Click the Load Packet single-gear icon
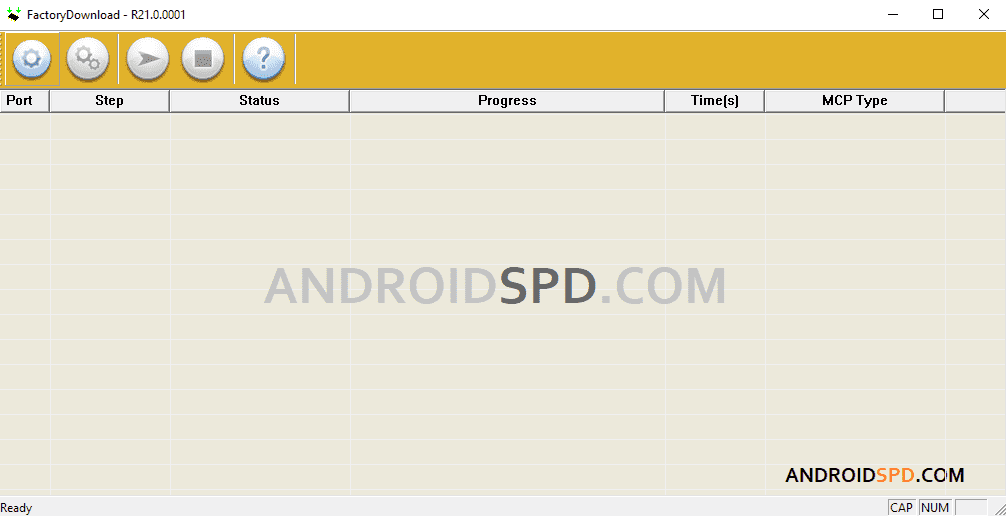 pyautogui.click(x=32, y=59)
